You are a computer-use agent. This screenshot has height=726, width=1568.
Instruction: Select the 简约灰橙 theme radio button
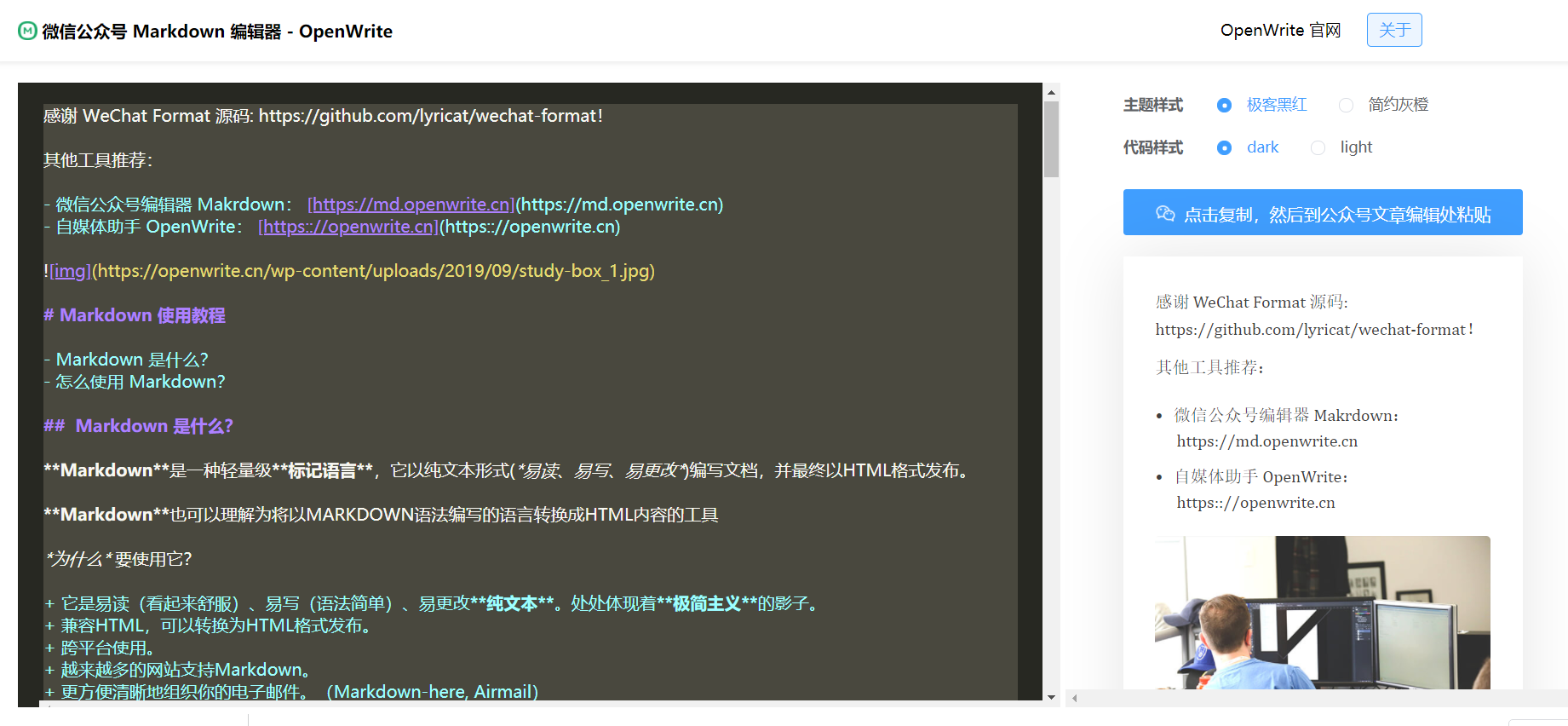pos(1346,105)
